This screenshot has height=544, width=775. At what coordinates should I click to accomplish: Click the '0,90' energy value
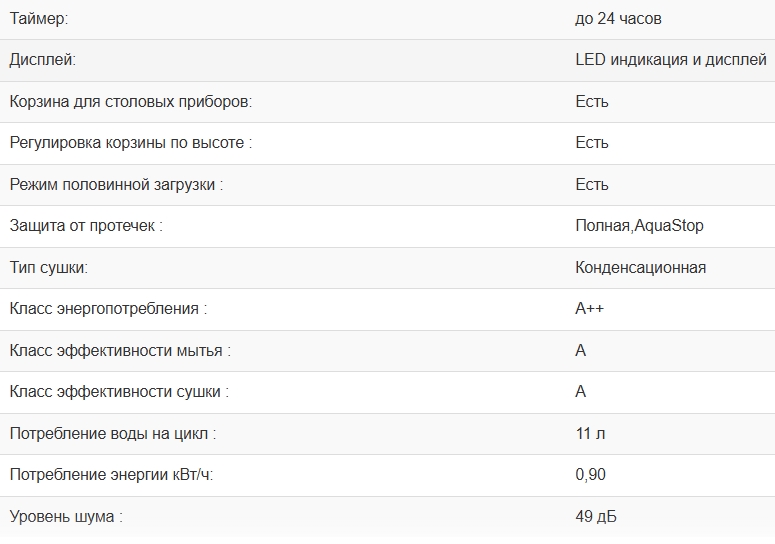590,475
